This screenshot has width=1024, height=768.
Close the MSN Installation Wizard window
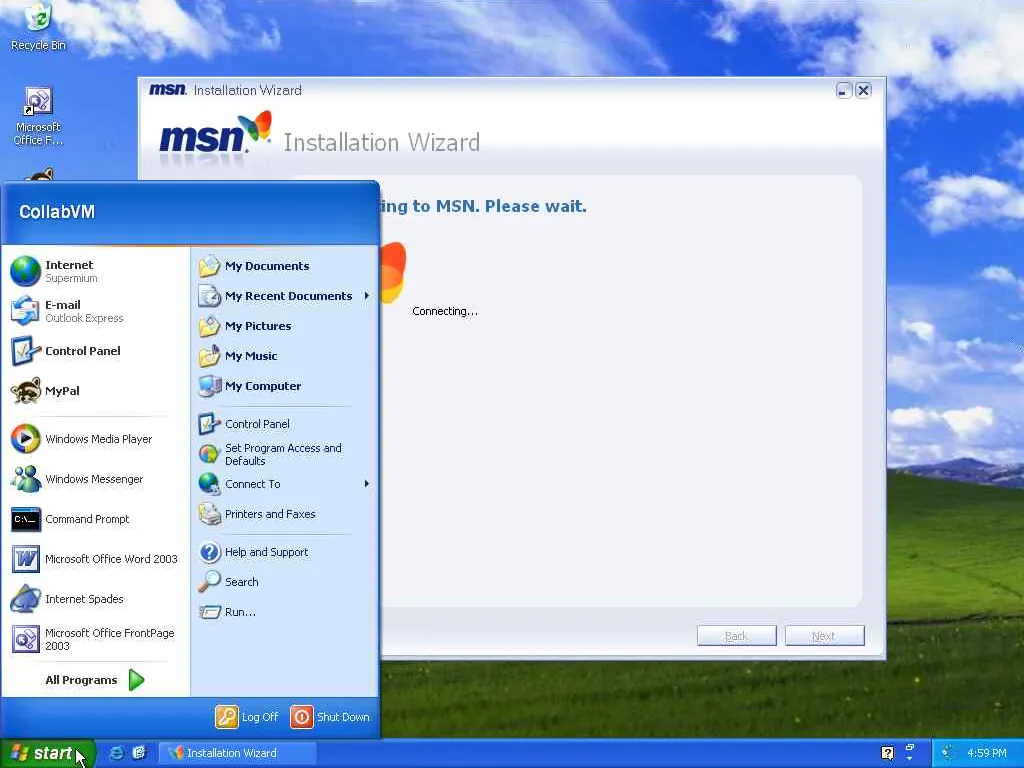click(x=863, y=90)
